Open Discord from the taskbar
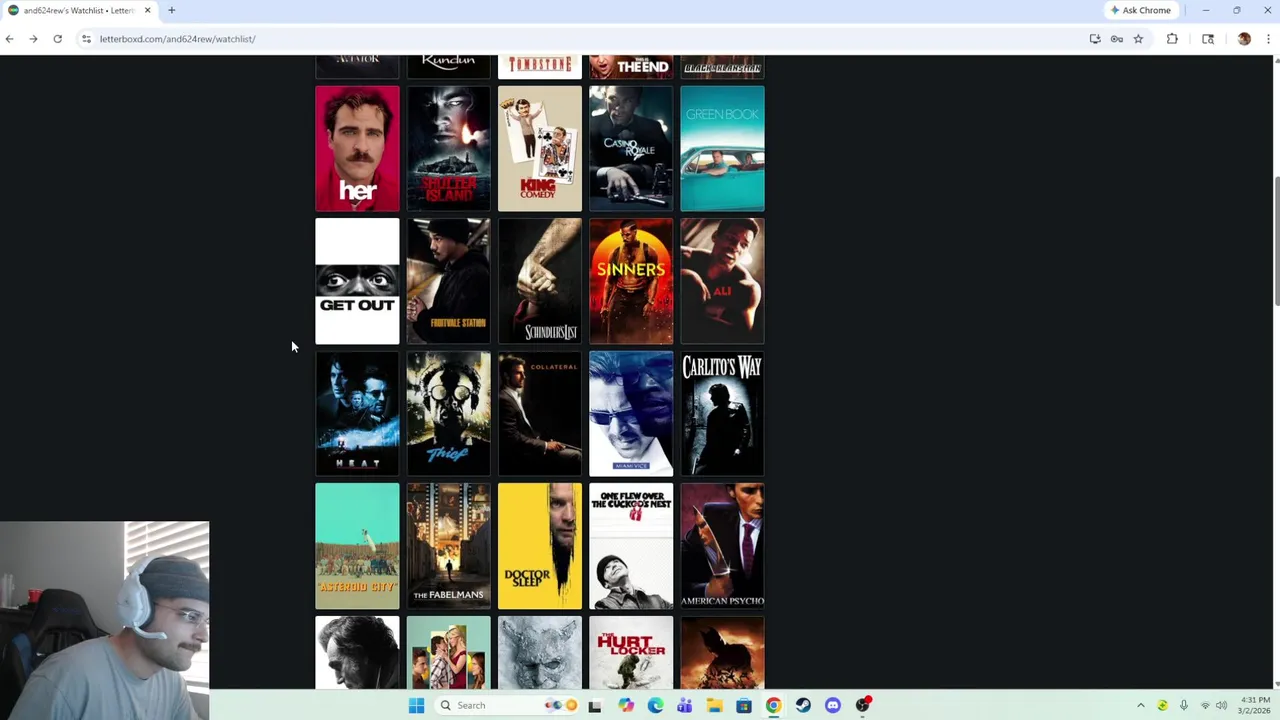This screenshot has width=1280, height=720. click(833, 705)
